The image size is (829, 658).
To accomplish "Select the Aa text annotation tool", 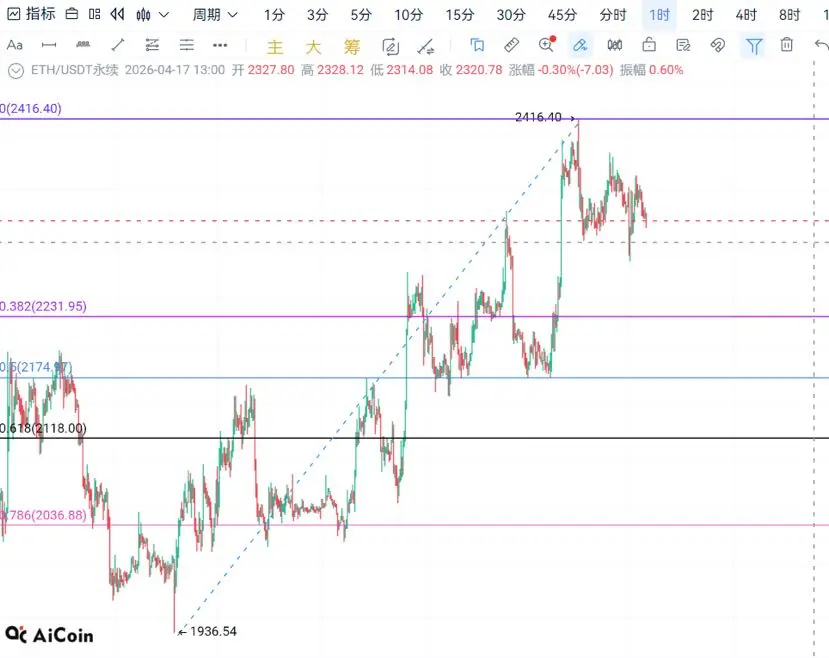I will pos(15,45).
